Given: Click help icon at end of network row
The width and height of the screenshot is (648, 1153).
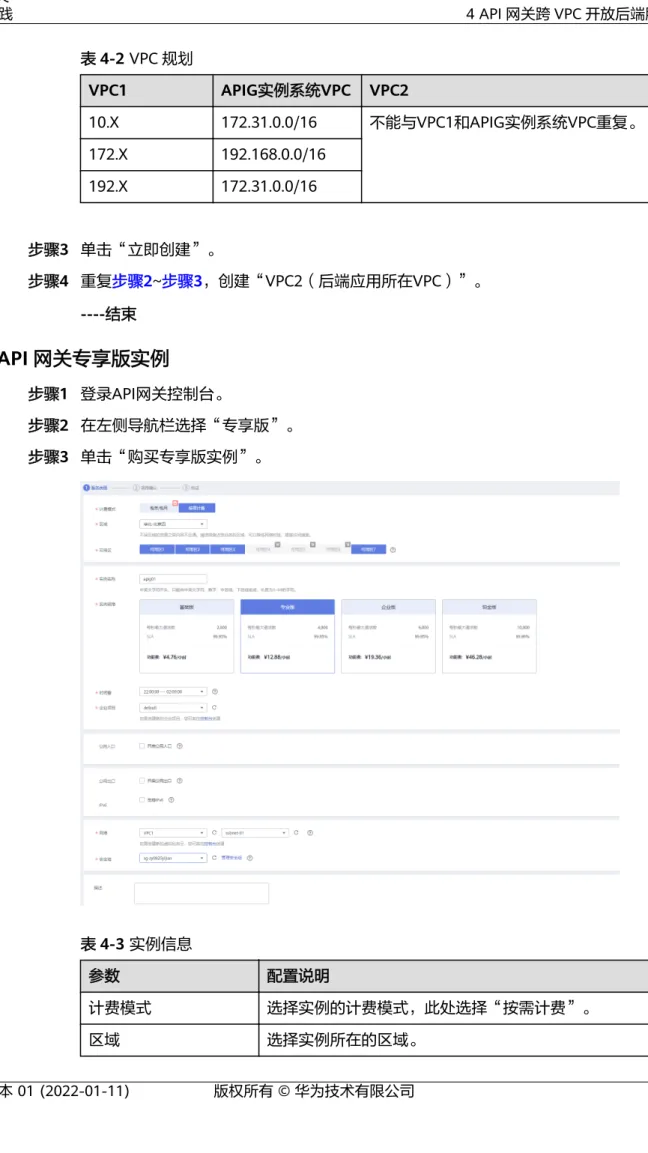Looking at the screenshot, I should (310, 832).
